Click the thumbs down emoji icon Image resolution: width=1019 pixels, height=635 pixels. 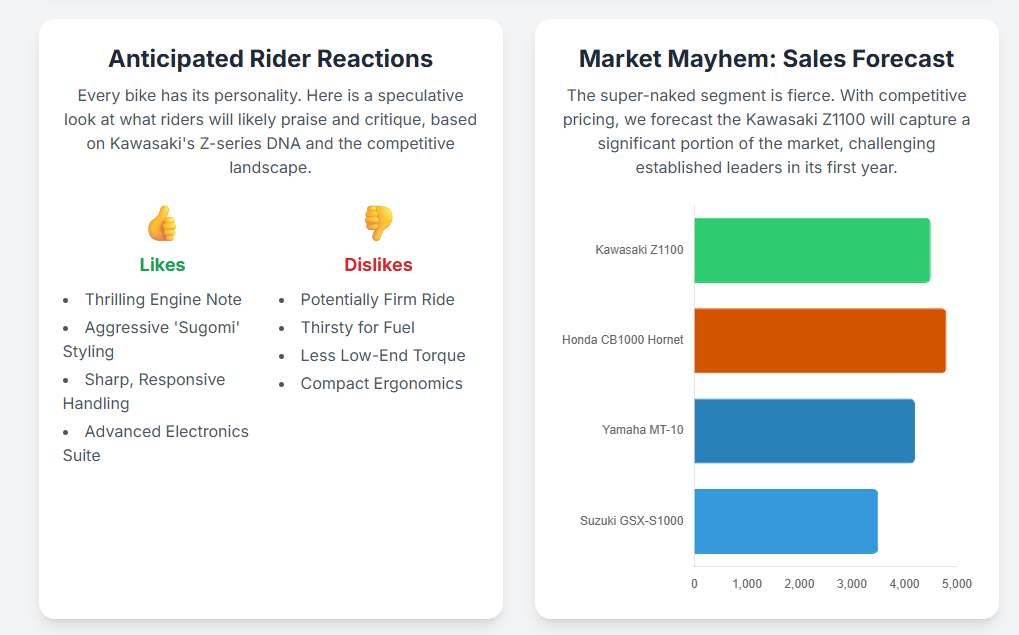(x=378, y=222)
